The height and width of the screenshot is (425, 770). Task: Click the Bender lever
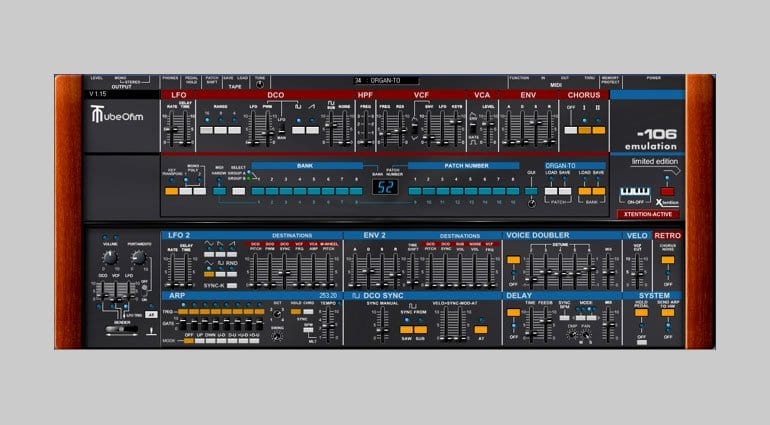tap(121, 329)
